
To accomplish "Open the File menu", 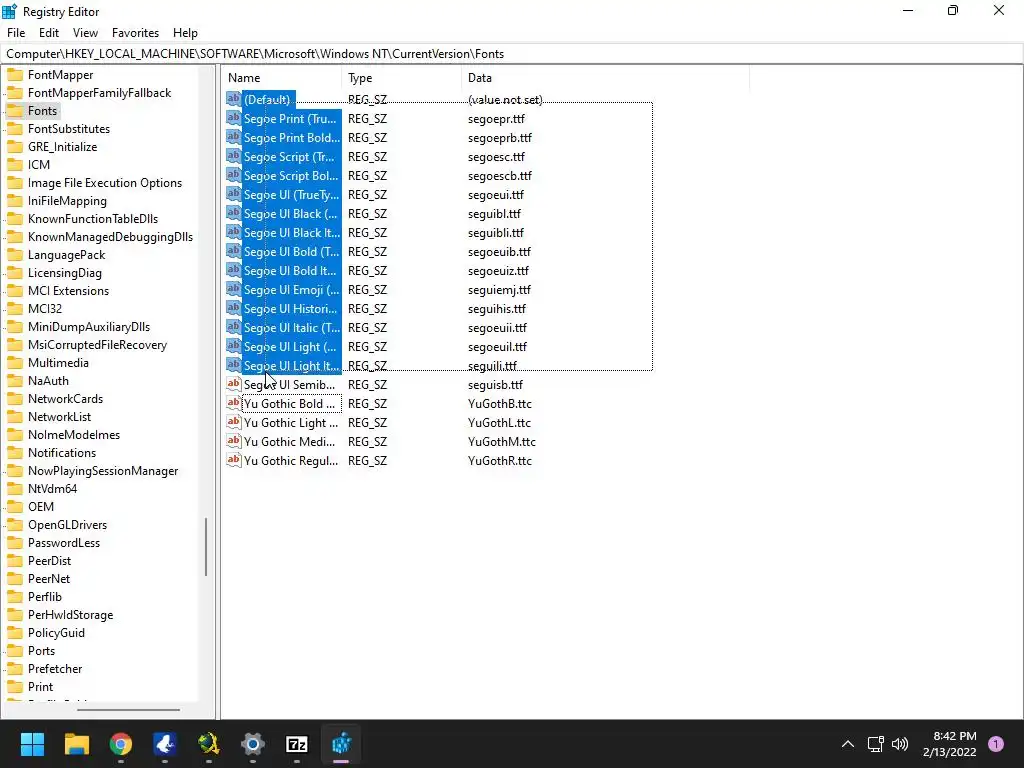I will (x=16, y=33).
